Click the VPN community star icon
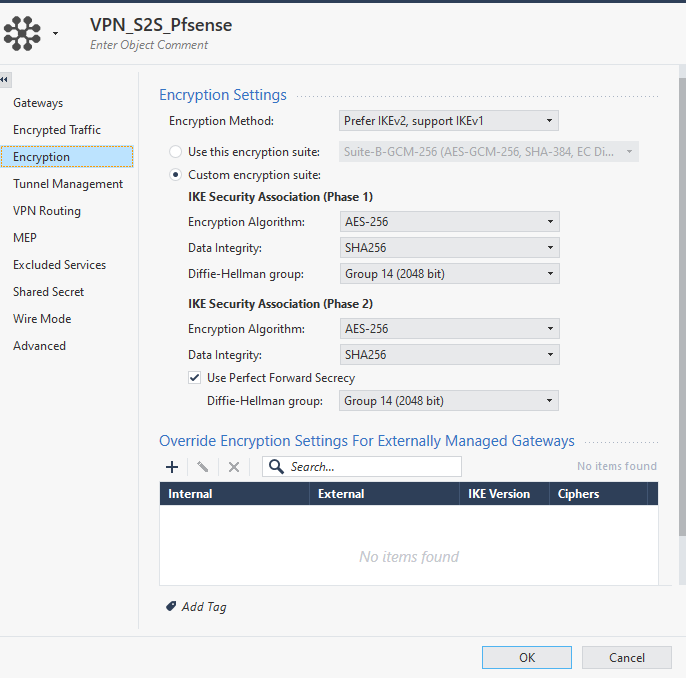 22,32
